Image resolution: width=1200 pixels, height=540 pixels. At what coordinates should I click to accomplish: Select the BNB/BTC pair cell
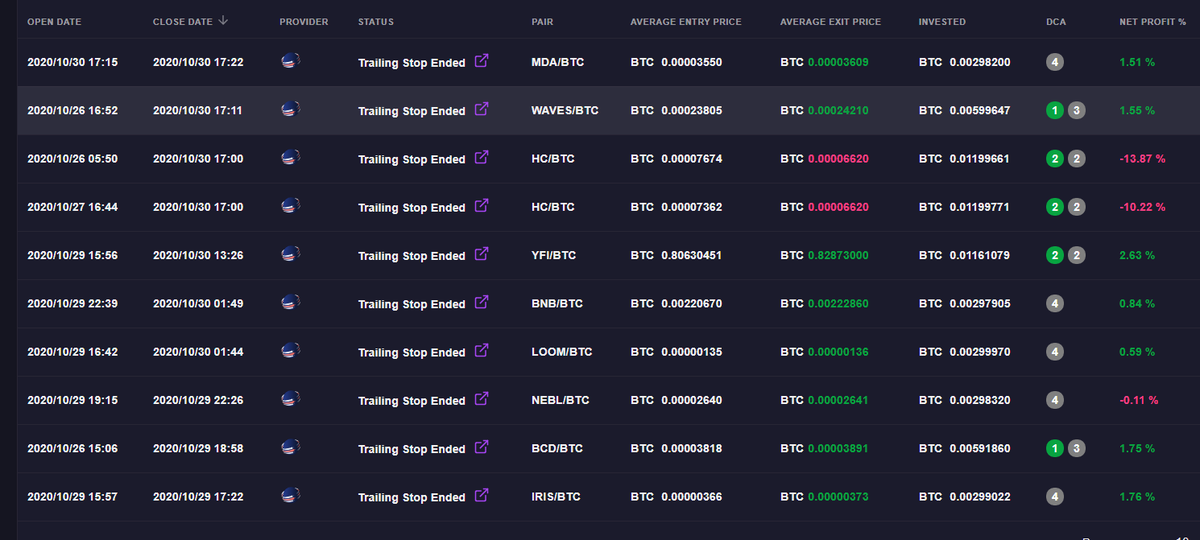(x=557, y=303)
